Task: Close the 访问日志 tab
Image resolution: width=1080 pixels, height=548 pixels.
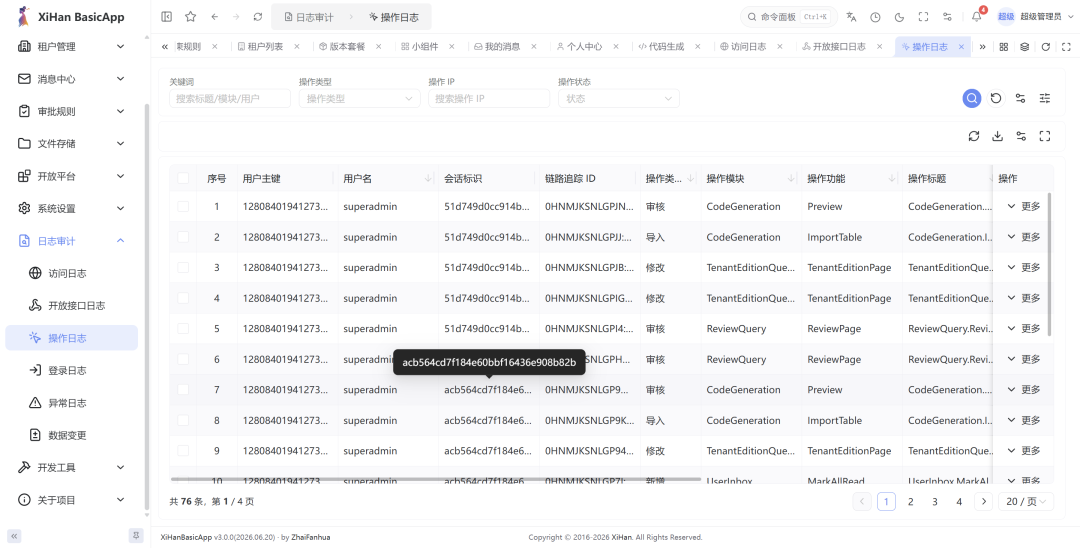Action: click(780, 47)
